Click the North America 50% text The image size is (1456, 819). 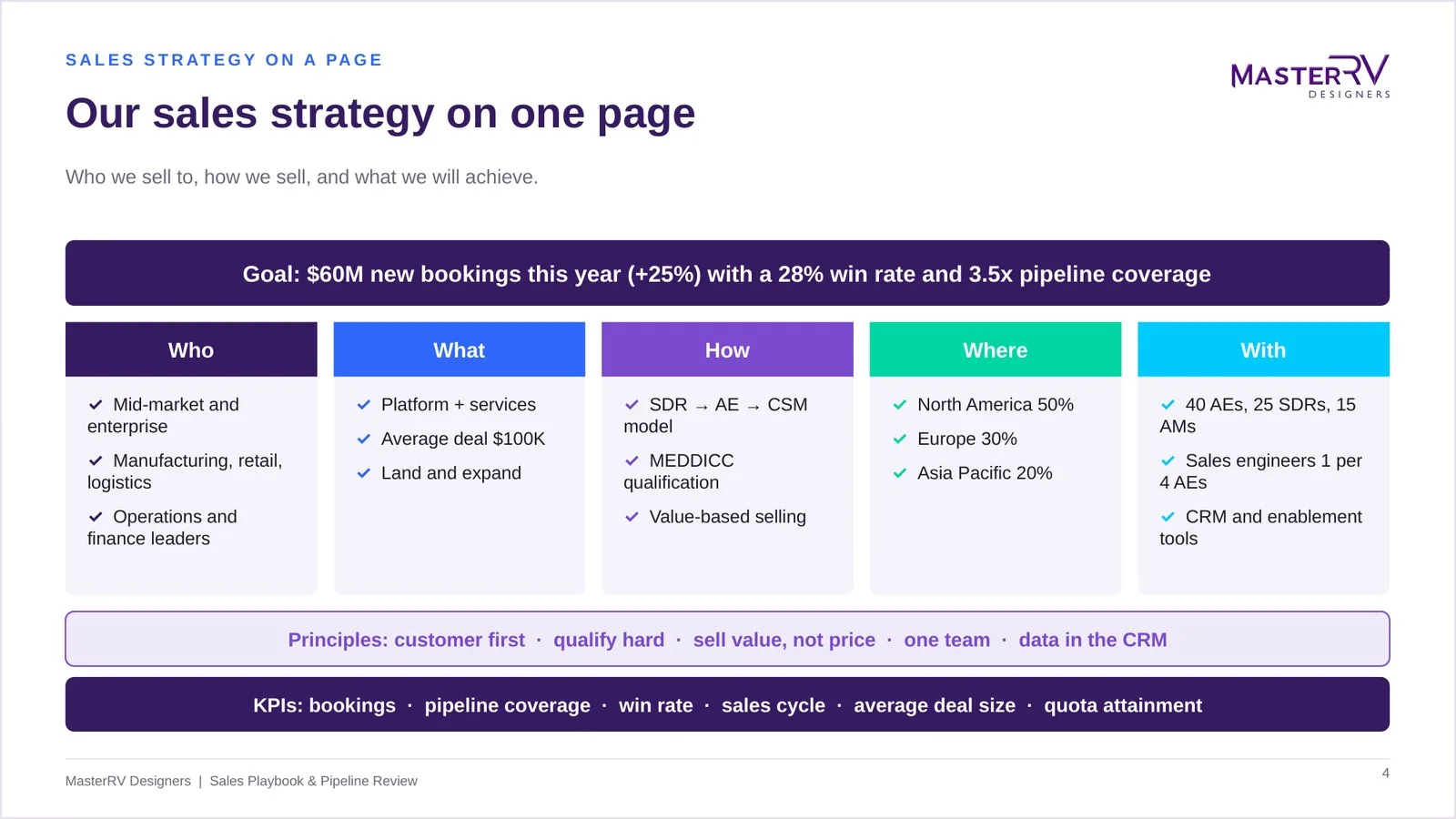pyautogui.click(x=996, y=405)
